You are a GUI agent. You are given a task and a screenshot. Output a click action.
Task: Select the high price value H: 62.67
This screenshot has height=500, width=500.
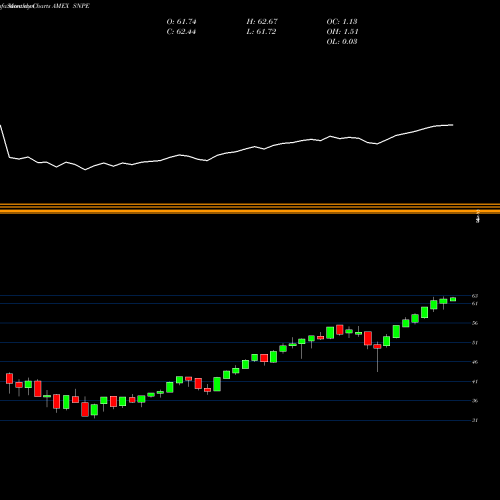pos(262,22)
